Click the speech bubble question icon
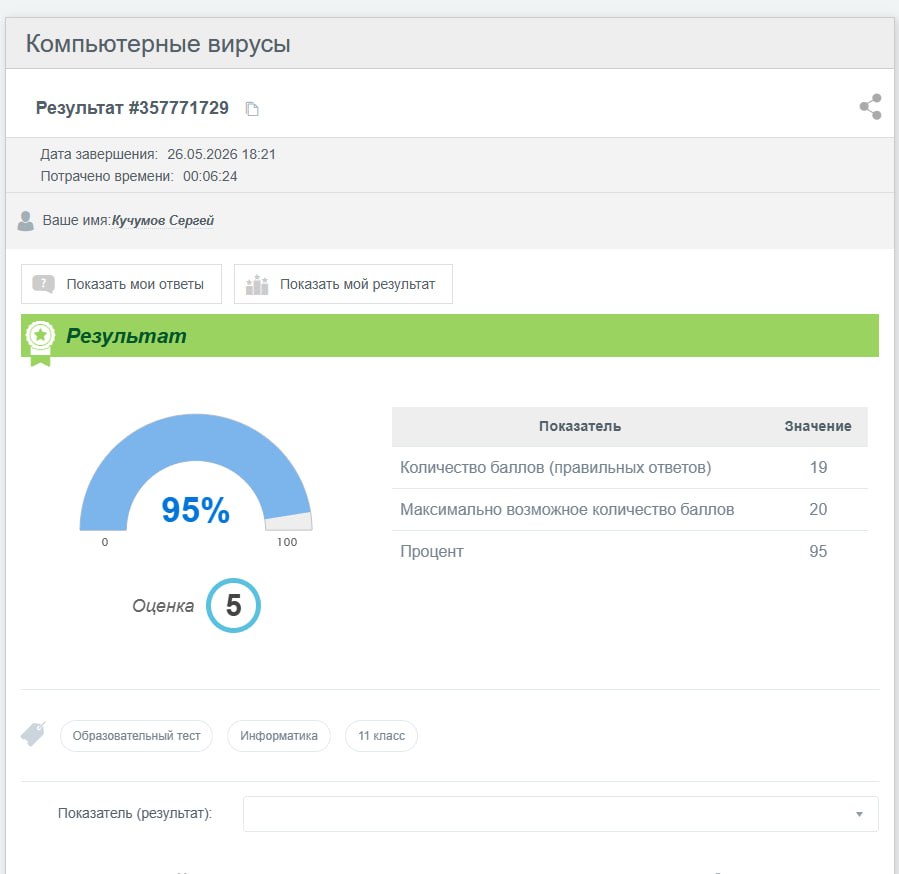The width and height of the screenshot is (899, 874). (44, 284)
